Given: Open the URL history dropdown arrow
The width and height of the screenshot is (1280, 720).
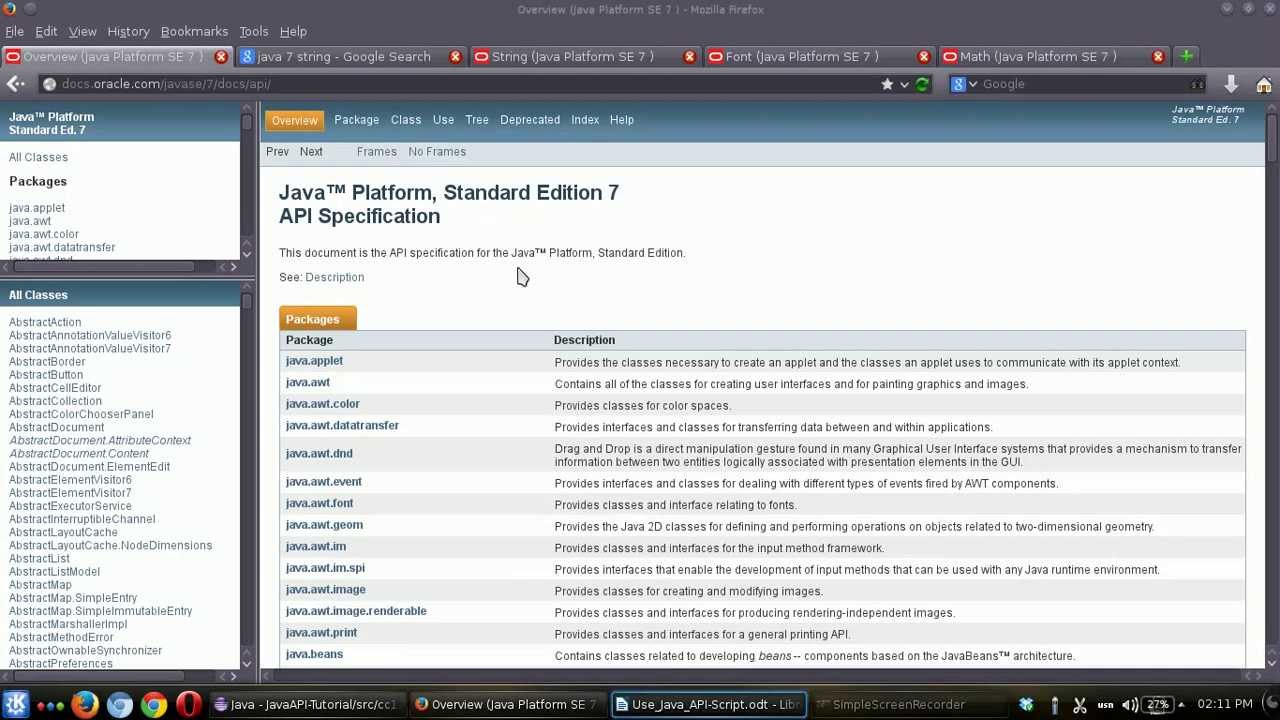Looking at the screenshot, I should tap(905, 84).
